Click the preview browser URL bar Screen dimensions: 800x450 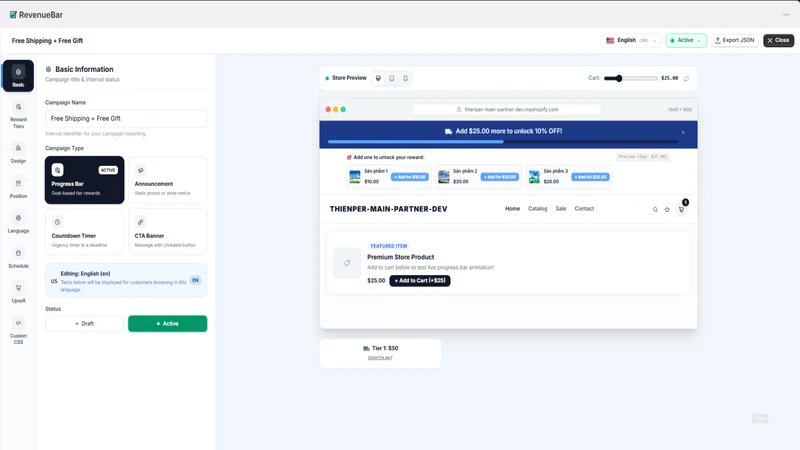click(507, 110)
